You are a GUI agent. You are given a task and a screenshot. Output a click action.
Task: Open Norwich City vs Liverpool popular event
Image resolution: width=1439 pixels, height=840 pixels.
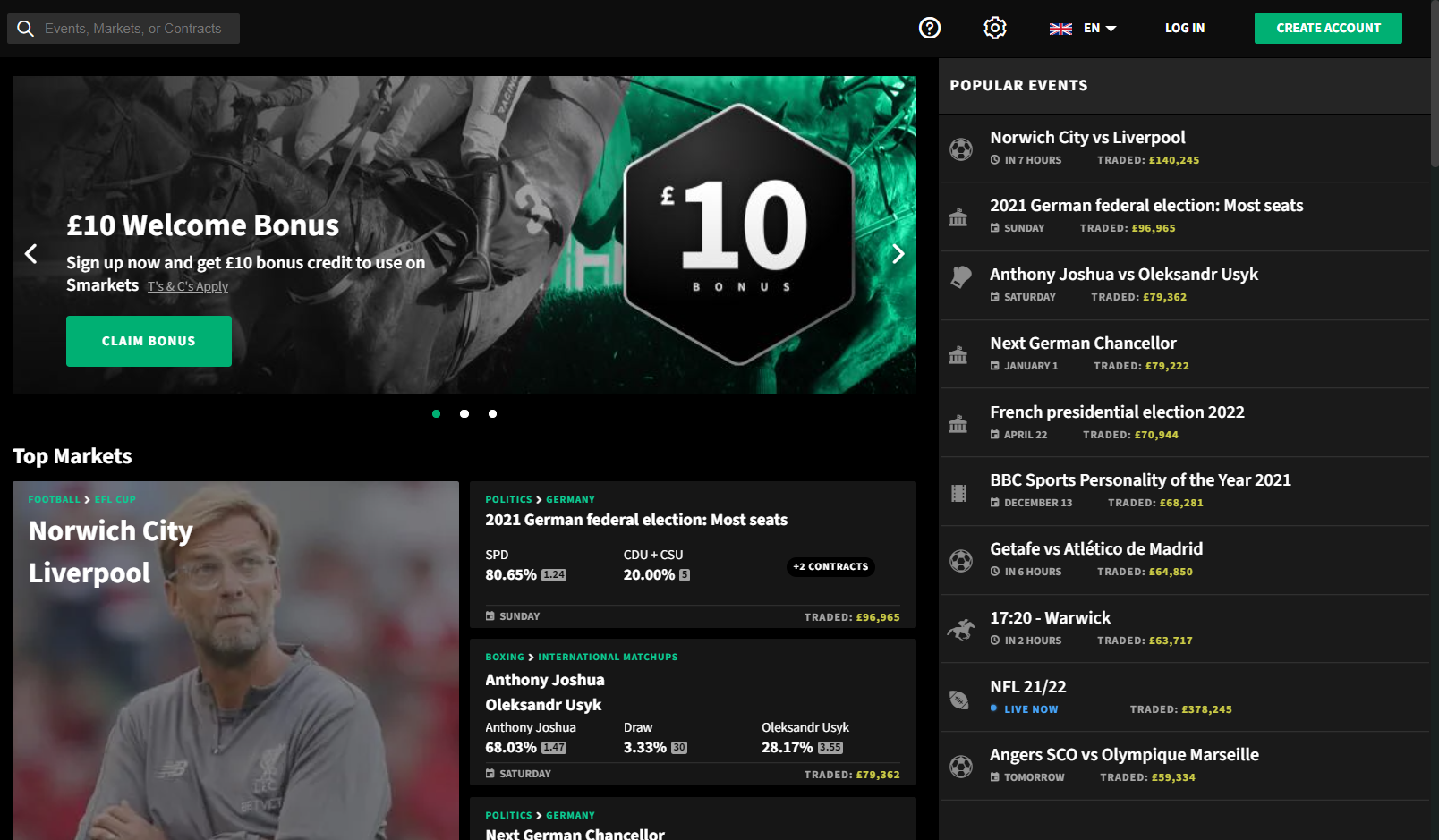click(1184, 148)
